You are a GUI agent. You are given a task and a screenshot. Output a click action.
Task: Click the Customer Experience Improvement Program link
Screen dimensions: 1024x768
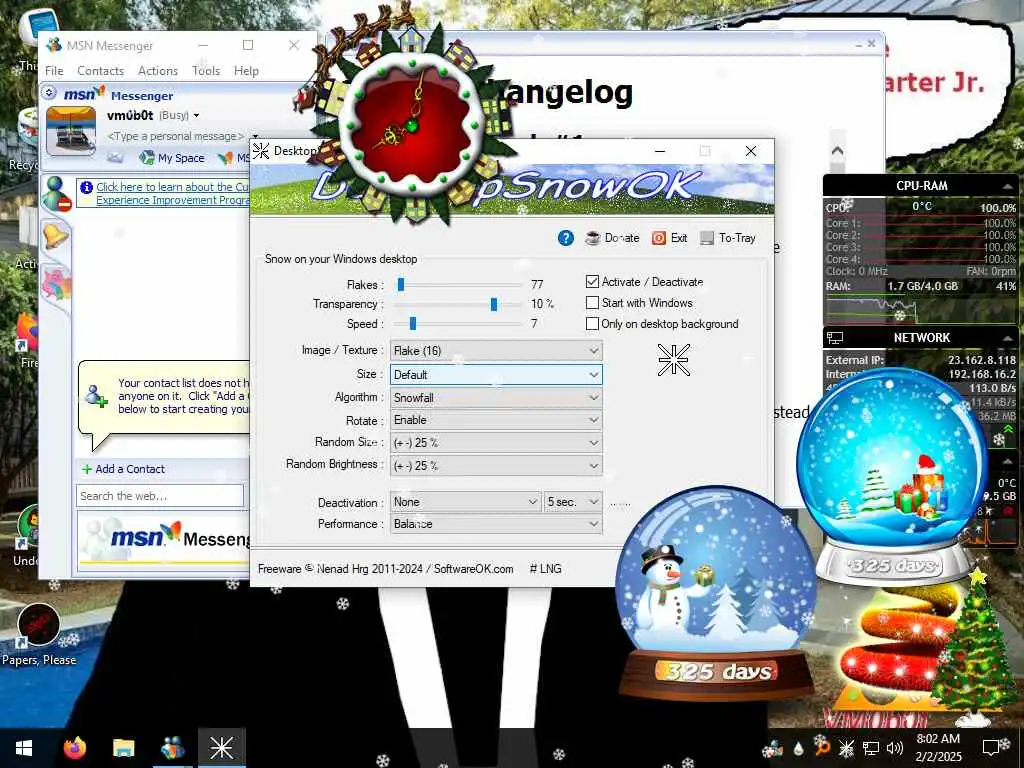coord(172,193)
